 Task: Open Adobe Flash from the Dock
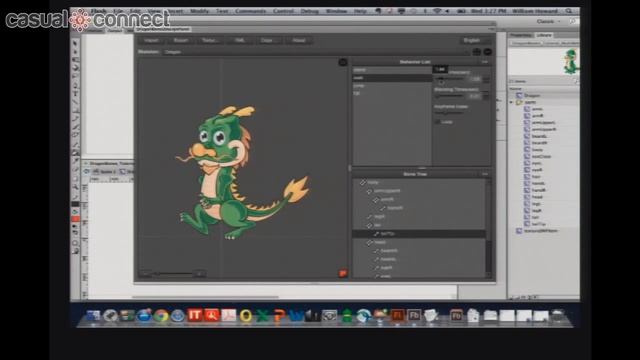397,316
